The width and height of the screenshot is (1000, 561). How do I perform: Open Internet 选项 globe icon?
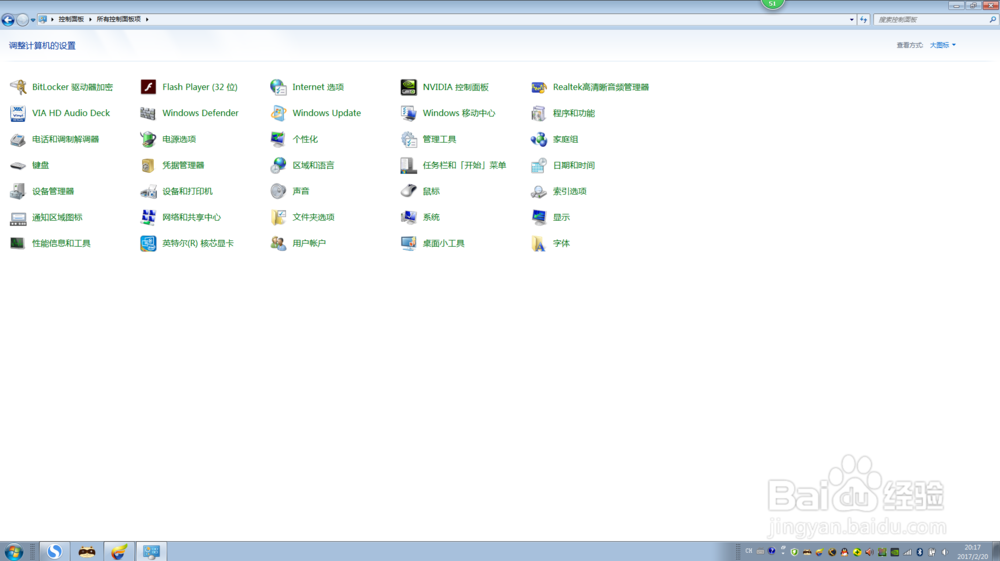pyautogui.click(x=278, y=87)
